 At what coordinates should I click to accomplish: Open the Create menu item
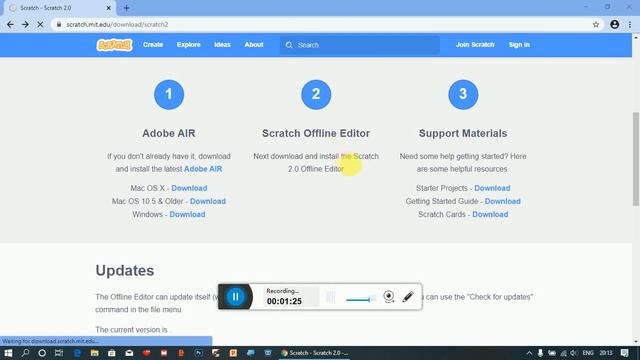pyautogui.click(x=153, y=45)
